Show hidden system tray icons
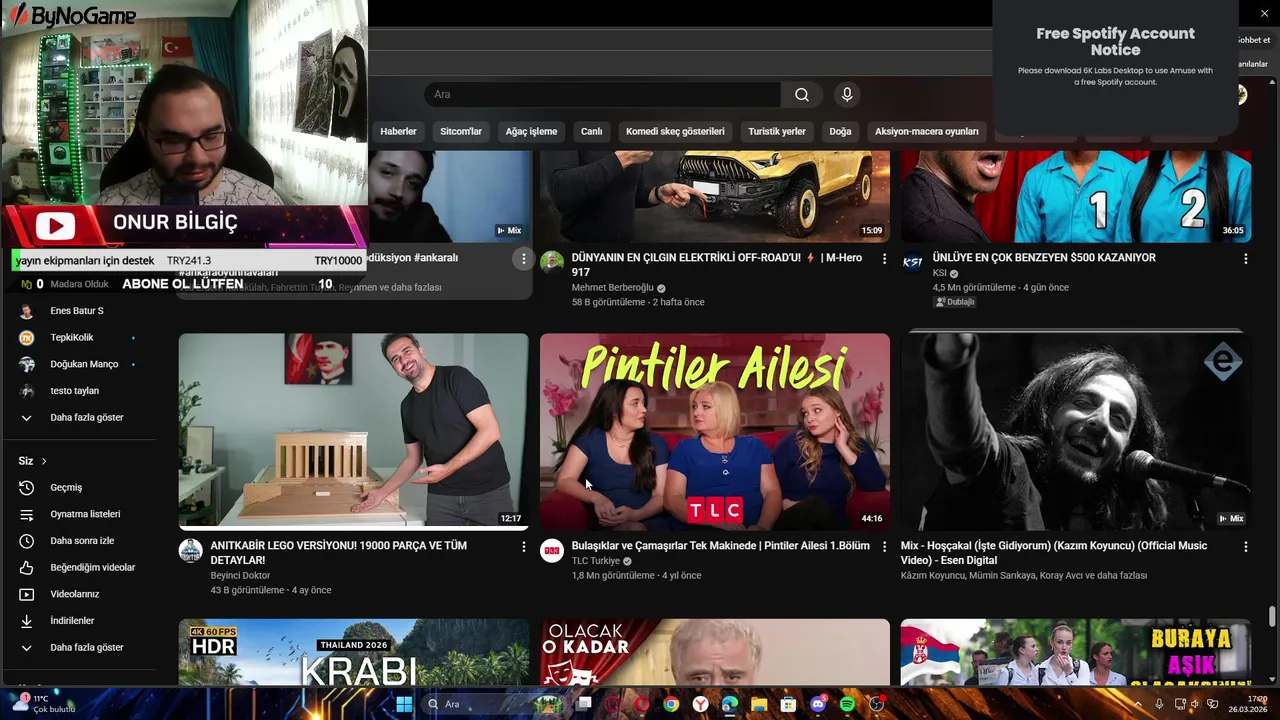1280x720 pixels. click(1138, 704)
